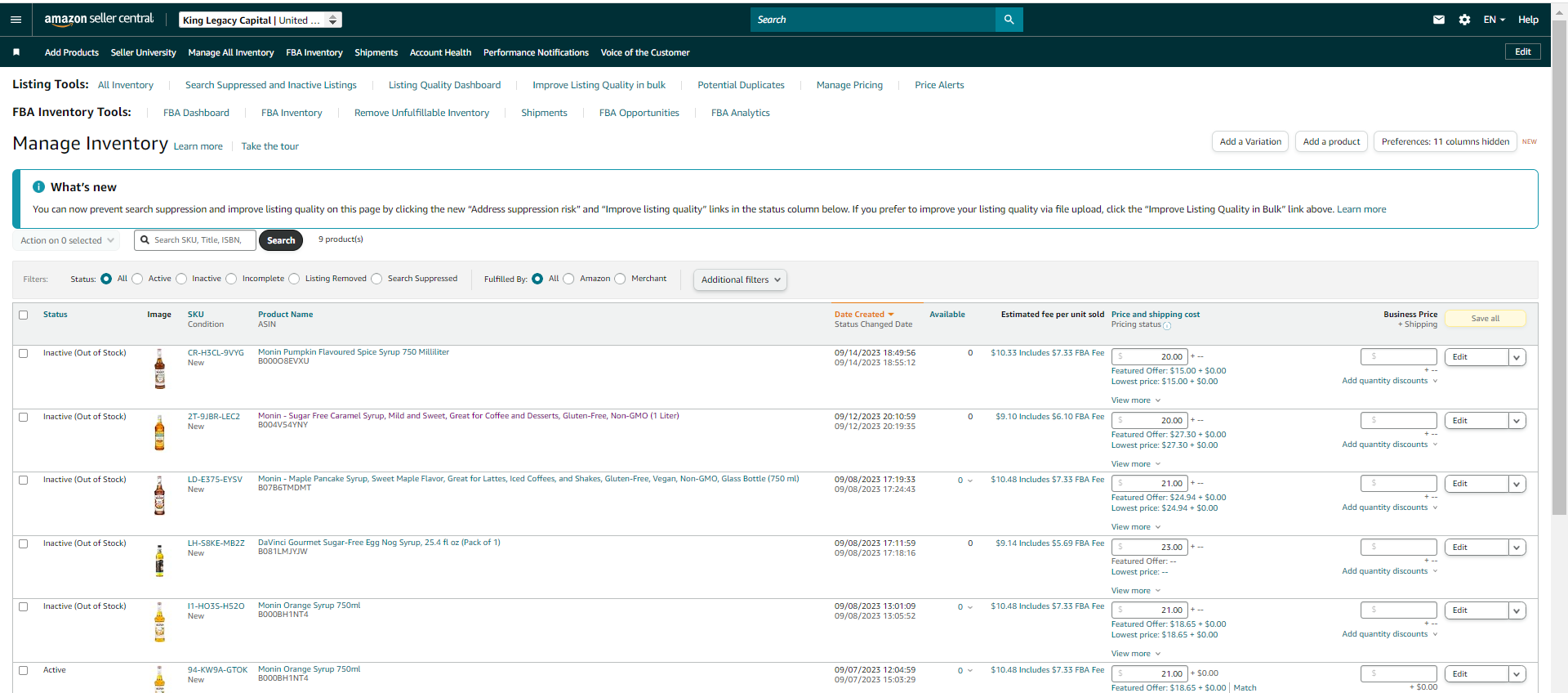
Task: Select checkbox for SKU CR-H3CL-9VYG row
Action: click(24, 354)
